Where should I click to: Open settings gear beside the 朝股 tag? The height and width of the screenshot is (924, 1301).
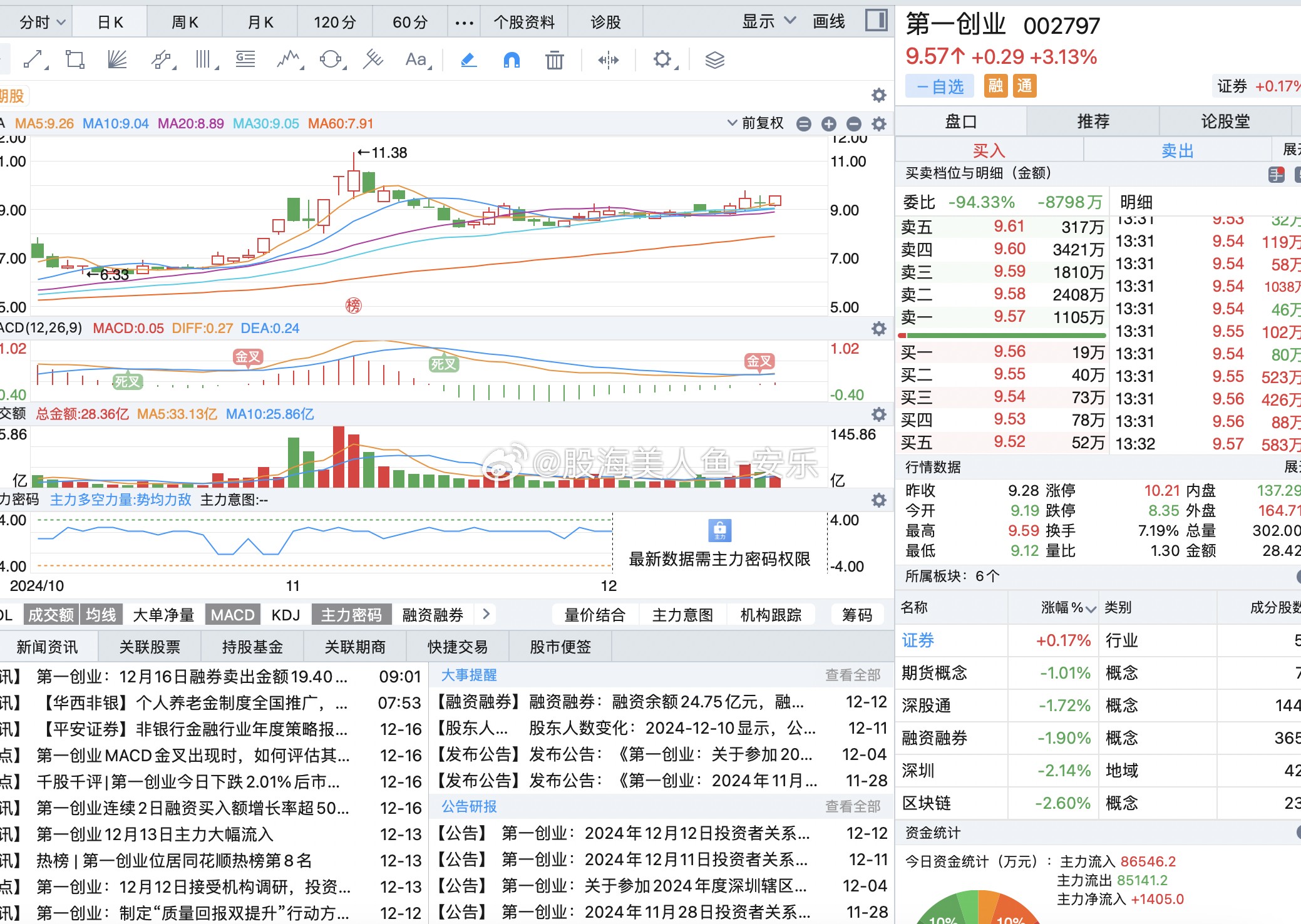pos(879,95)
